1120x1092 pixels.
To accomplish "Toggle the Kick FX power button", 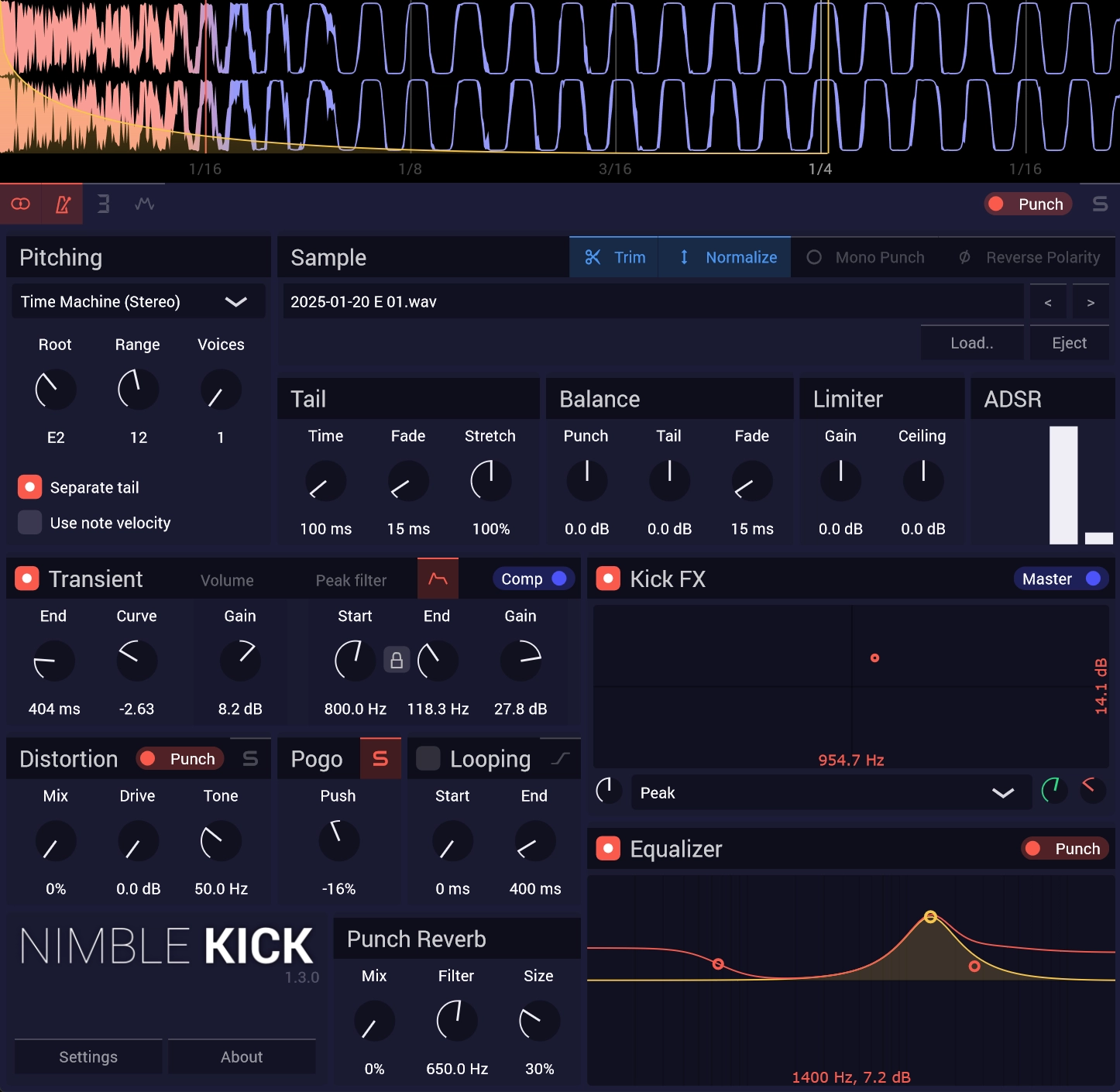I will click(608, 579).
